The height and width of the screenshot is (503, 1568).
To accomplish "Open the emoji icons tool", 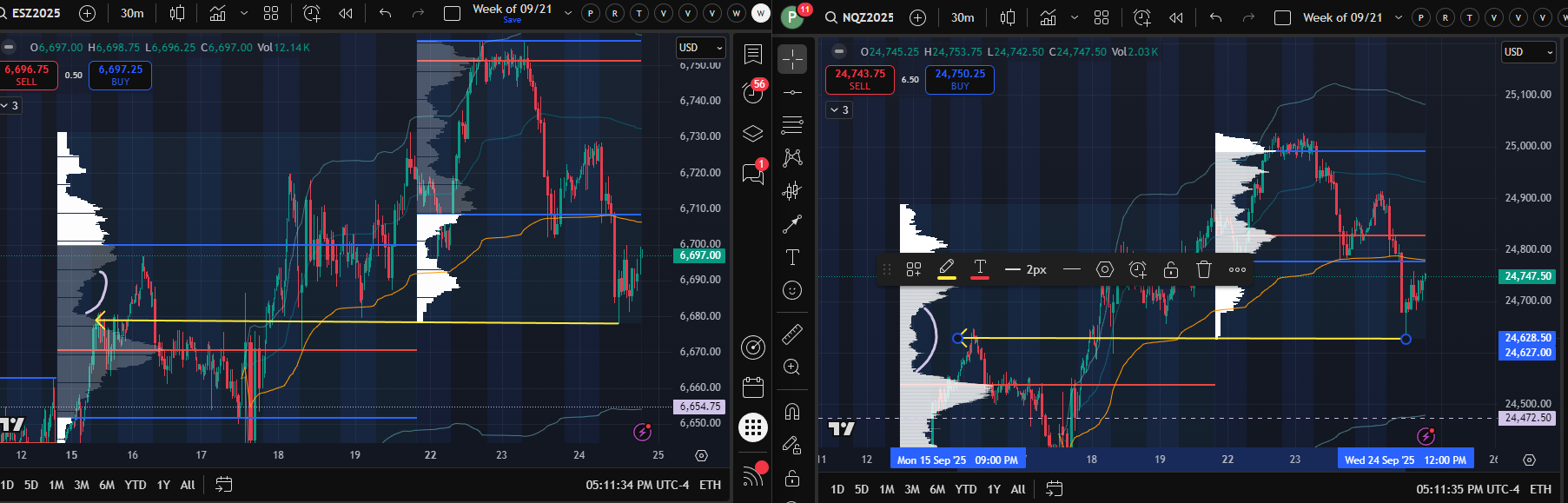I will pos(792,290).
